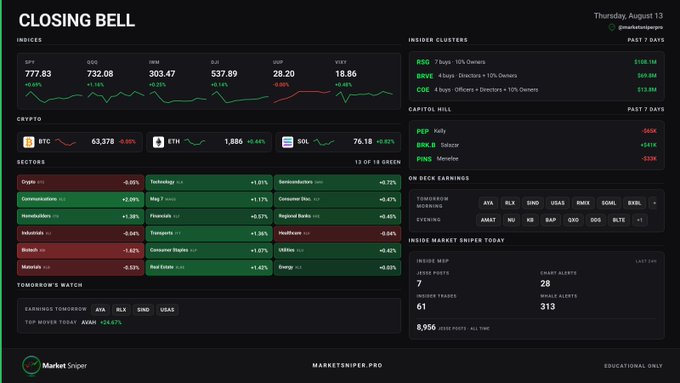Click the AMAT evening earnings chip
680x383 pixels.
pyautogui.click(x=488, y=220)
